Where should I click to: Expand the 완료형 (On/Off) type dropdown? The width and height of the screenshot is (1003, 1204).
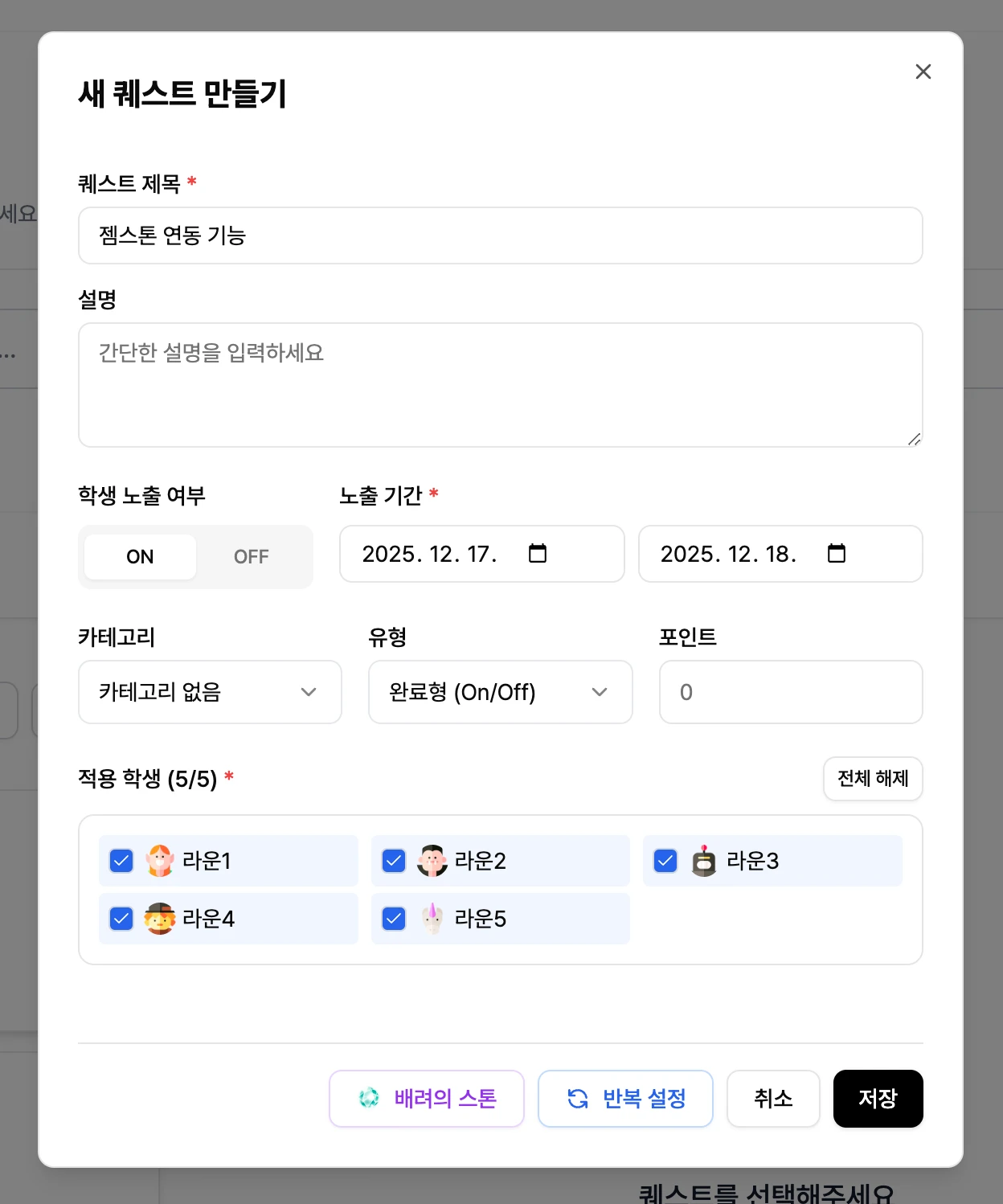click(x=500, y=692)
